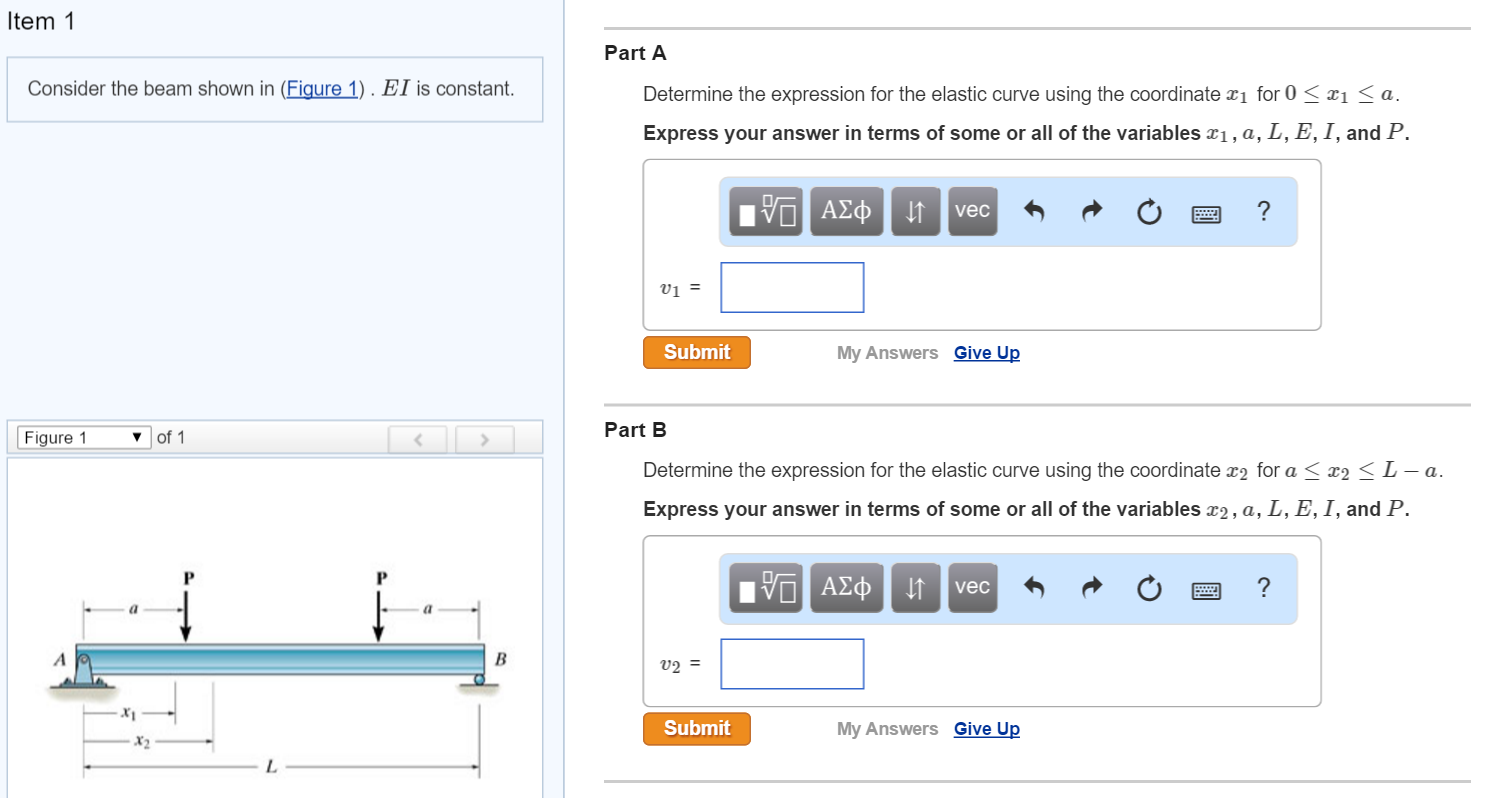Click the undo arrow in Part A toolbar
The width and height of the screenshot is (1498, 798).
click(1033, 210)
